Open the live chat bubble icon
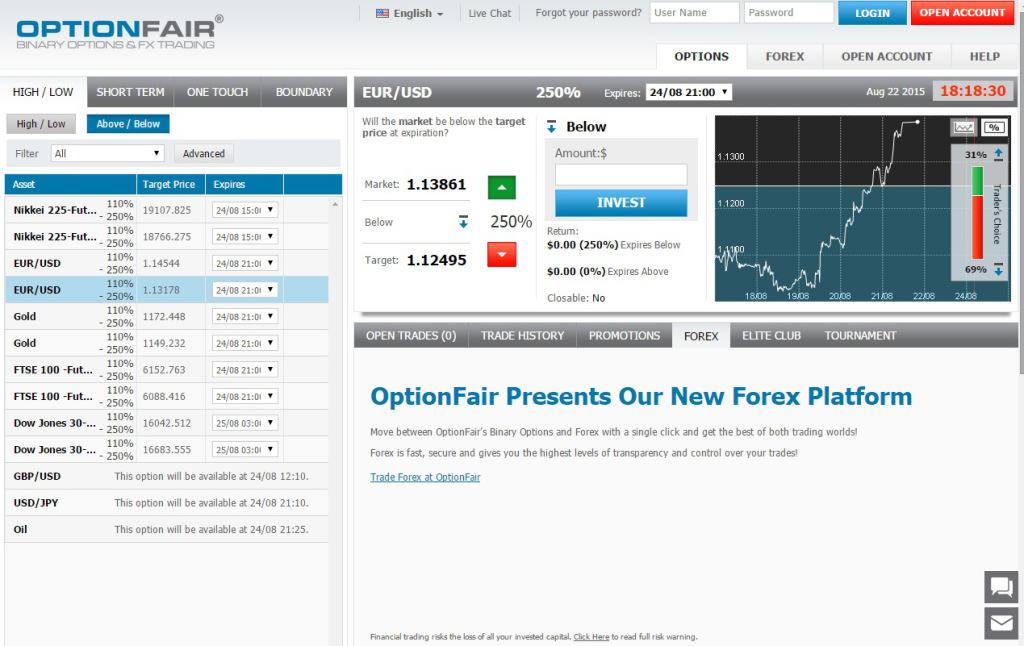Screen dimensions: 1024x646 [1001, 587]
